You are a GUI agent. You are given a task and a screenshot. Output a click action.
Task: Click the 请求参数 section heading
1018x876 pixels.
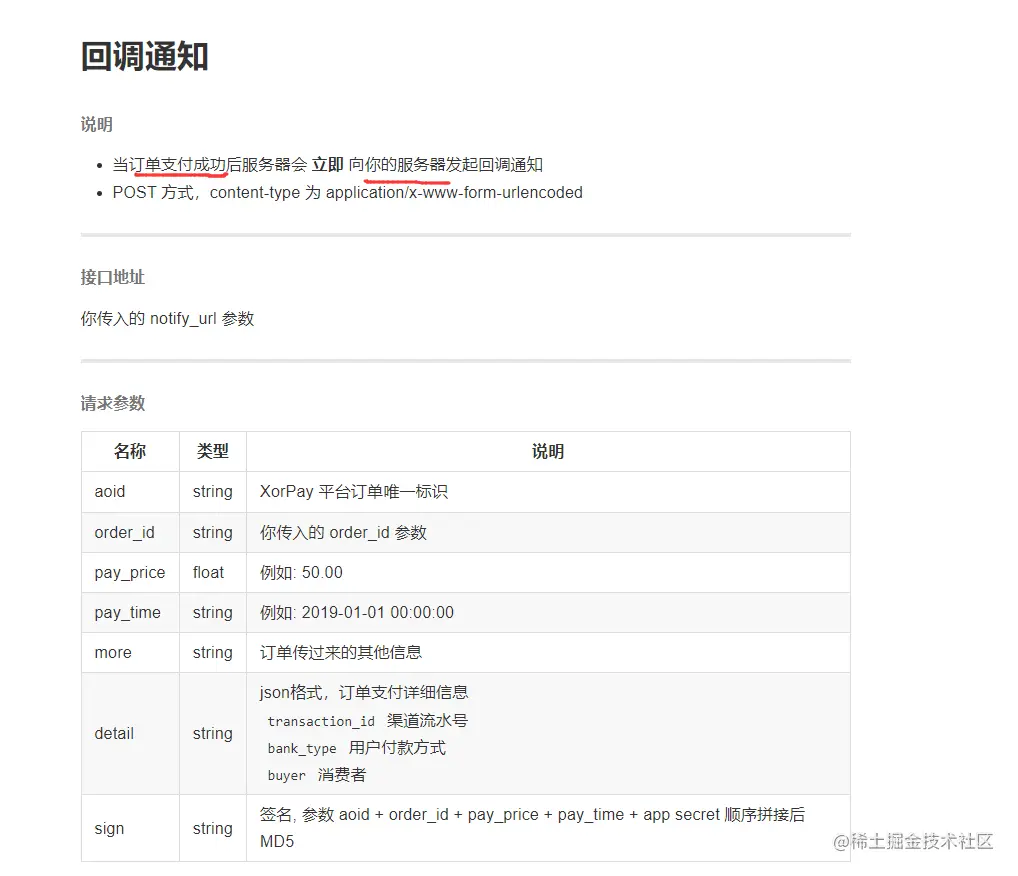pyautogui.click(x=112, y=403)
